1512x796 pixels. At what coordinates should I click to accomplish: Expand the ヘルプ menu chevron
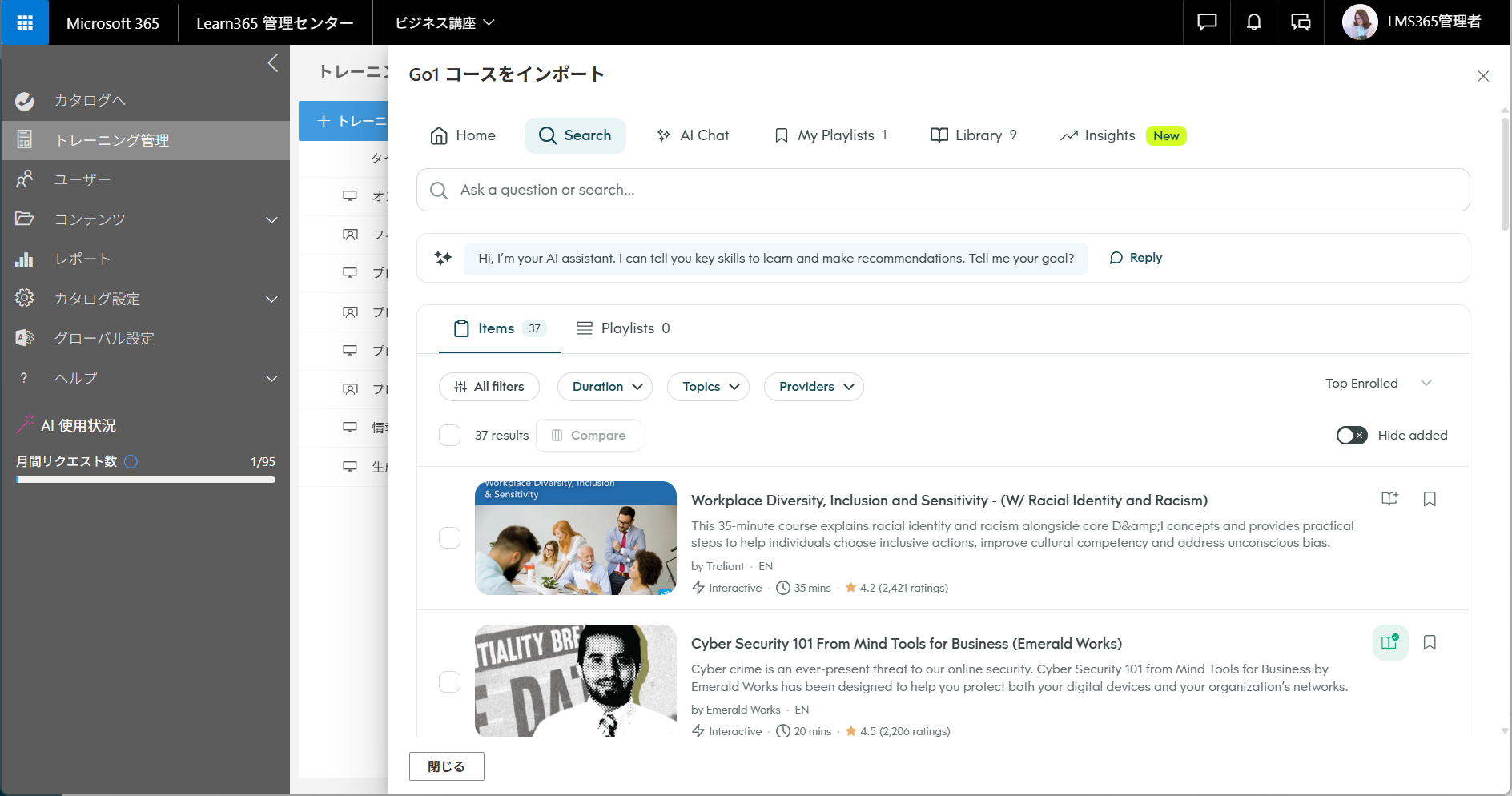[x=272, y=378]
